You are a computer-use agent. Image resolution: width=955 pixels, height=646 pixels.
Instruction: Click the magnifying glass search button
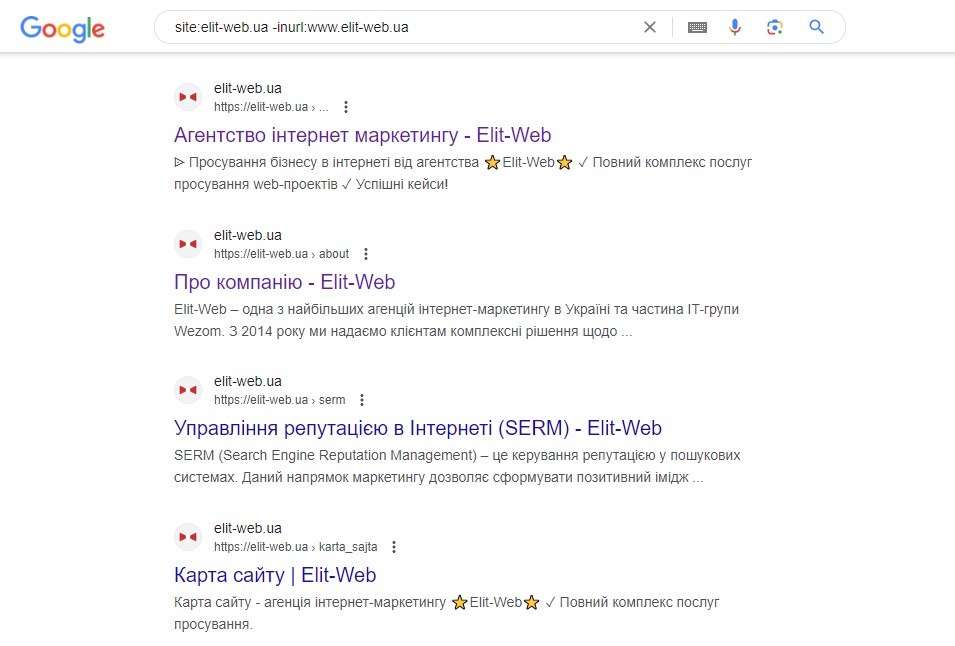(x=816, y=27)
